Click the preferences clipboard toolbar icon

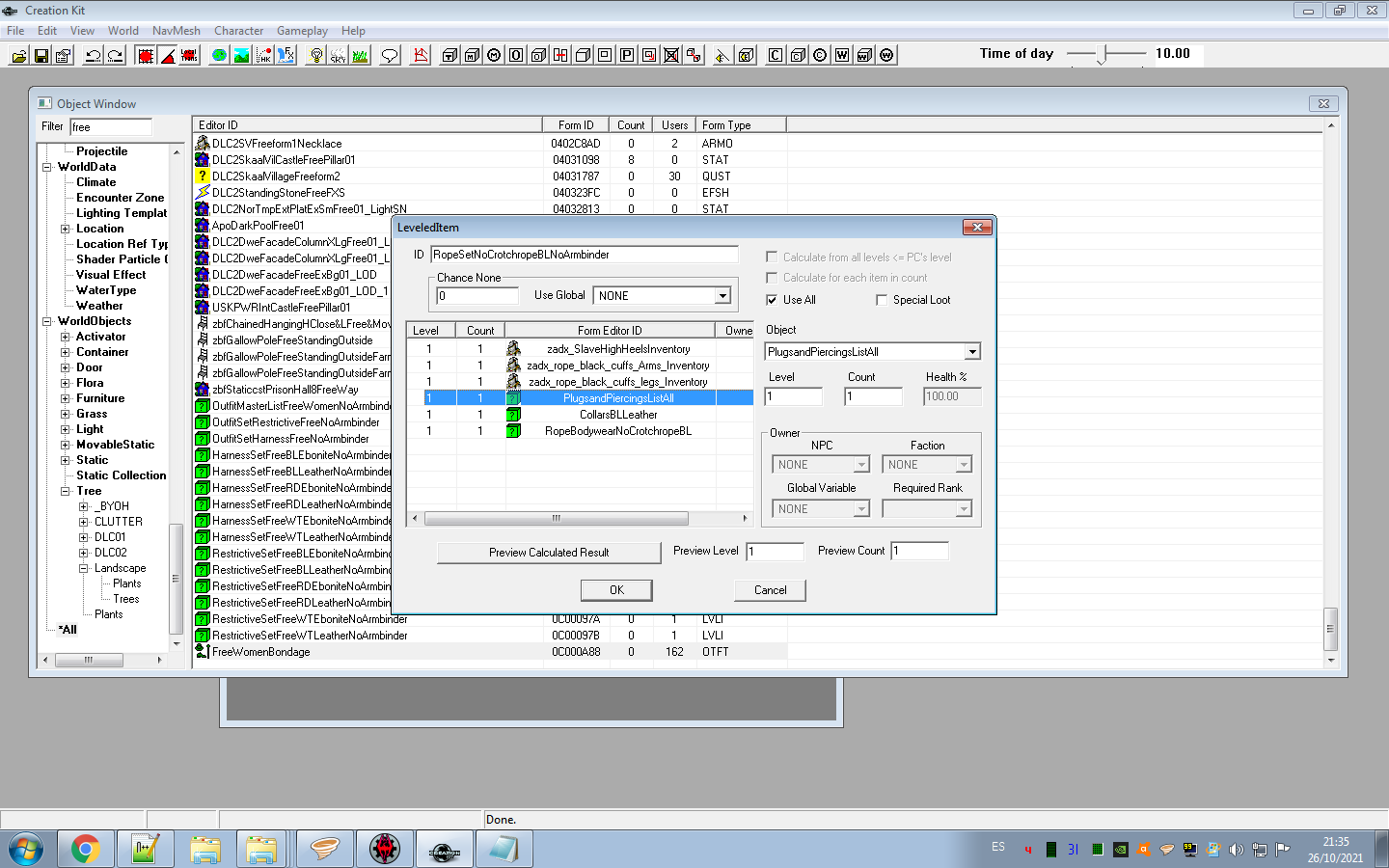(64, 55)
